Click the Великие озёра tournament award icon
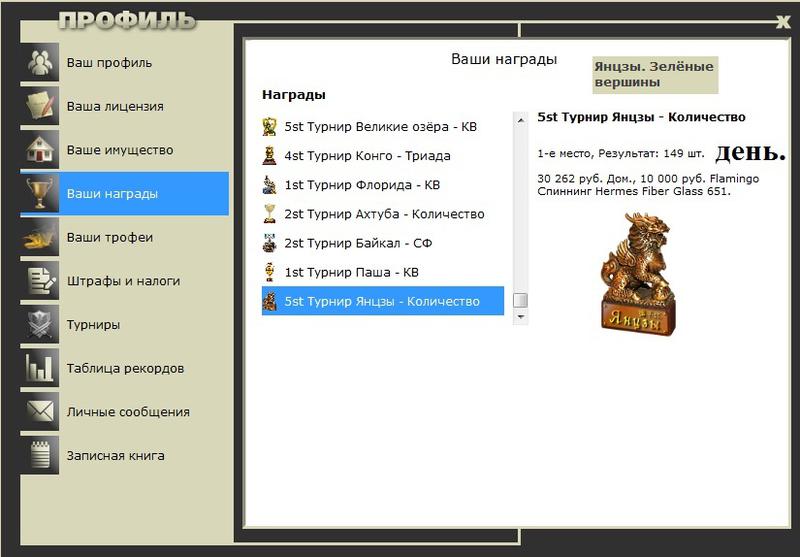Screen dimensions: 800x557 coord(269,126)
